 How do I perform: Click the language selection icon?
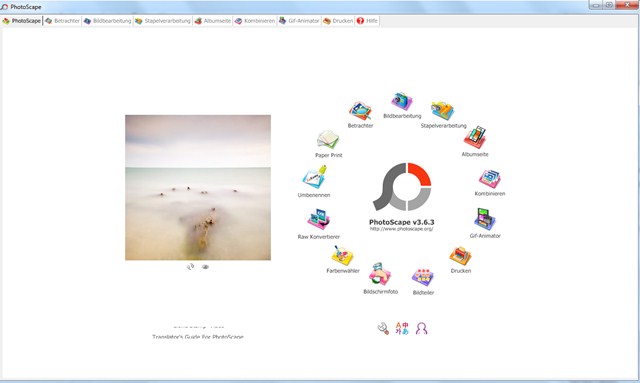coord(402,328)
